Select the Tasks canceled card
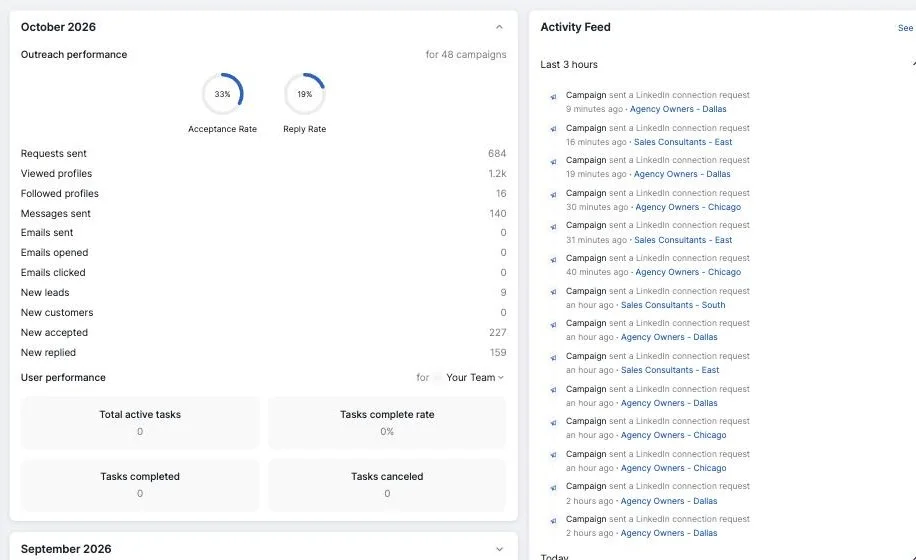Screen dimensions: 916x560 tap(387, 485)
